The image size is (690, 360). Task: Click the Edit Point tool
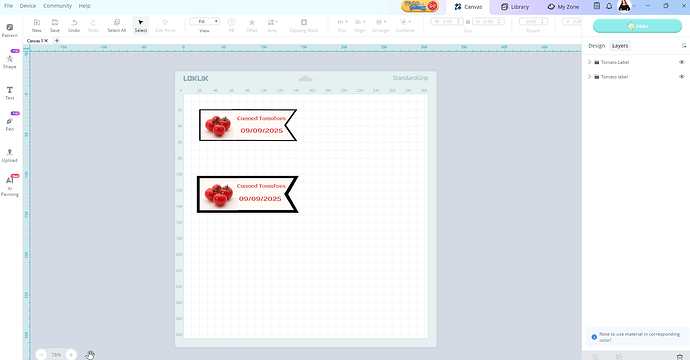165,26
